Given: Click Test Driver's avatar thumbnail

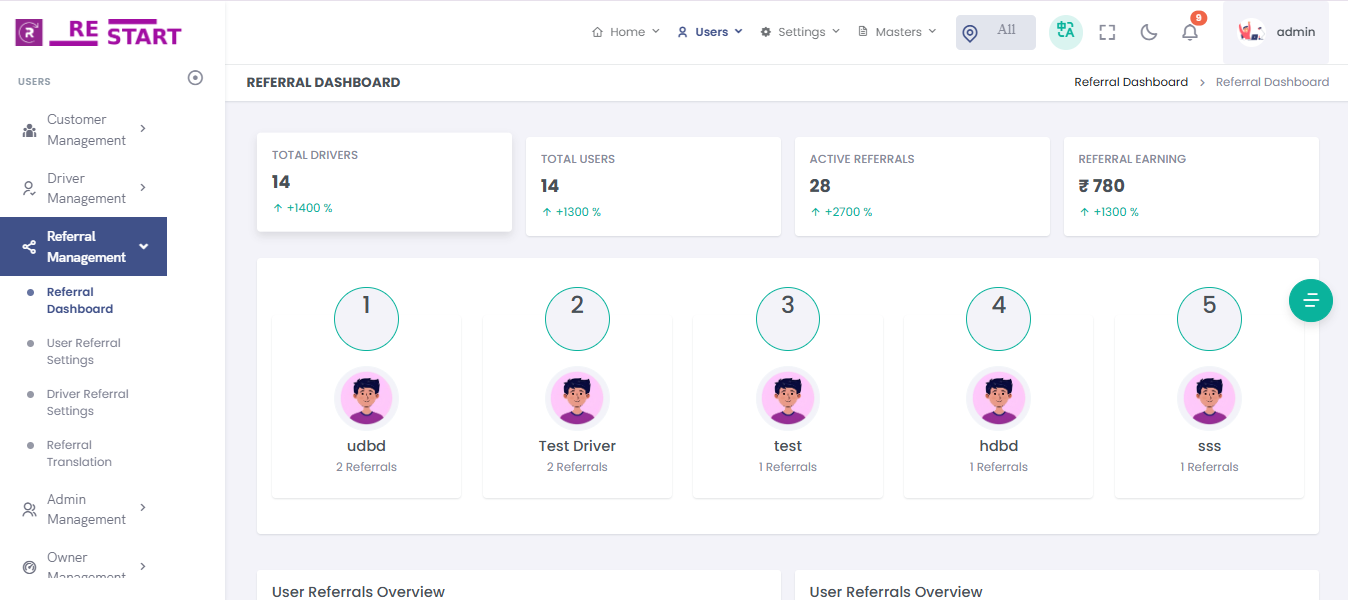Looking at the screenshot, I should click(x=577, y=399).
